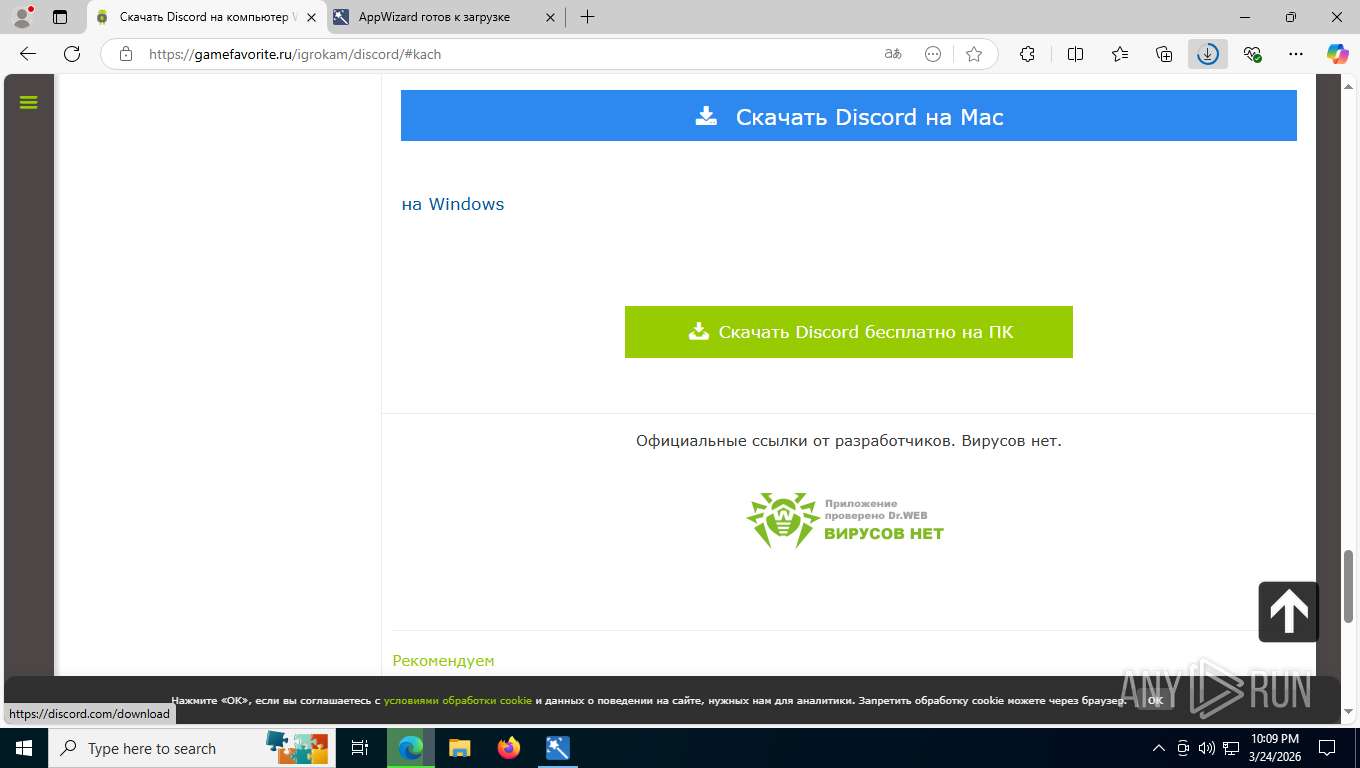Open the translate page icon

pyautogui.click(x=893, y=54)
